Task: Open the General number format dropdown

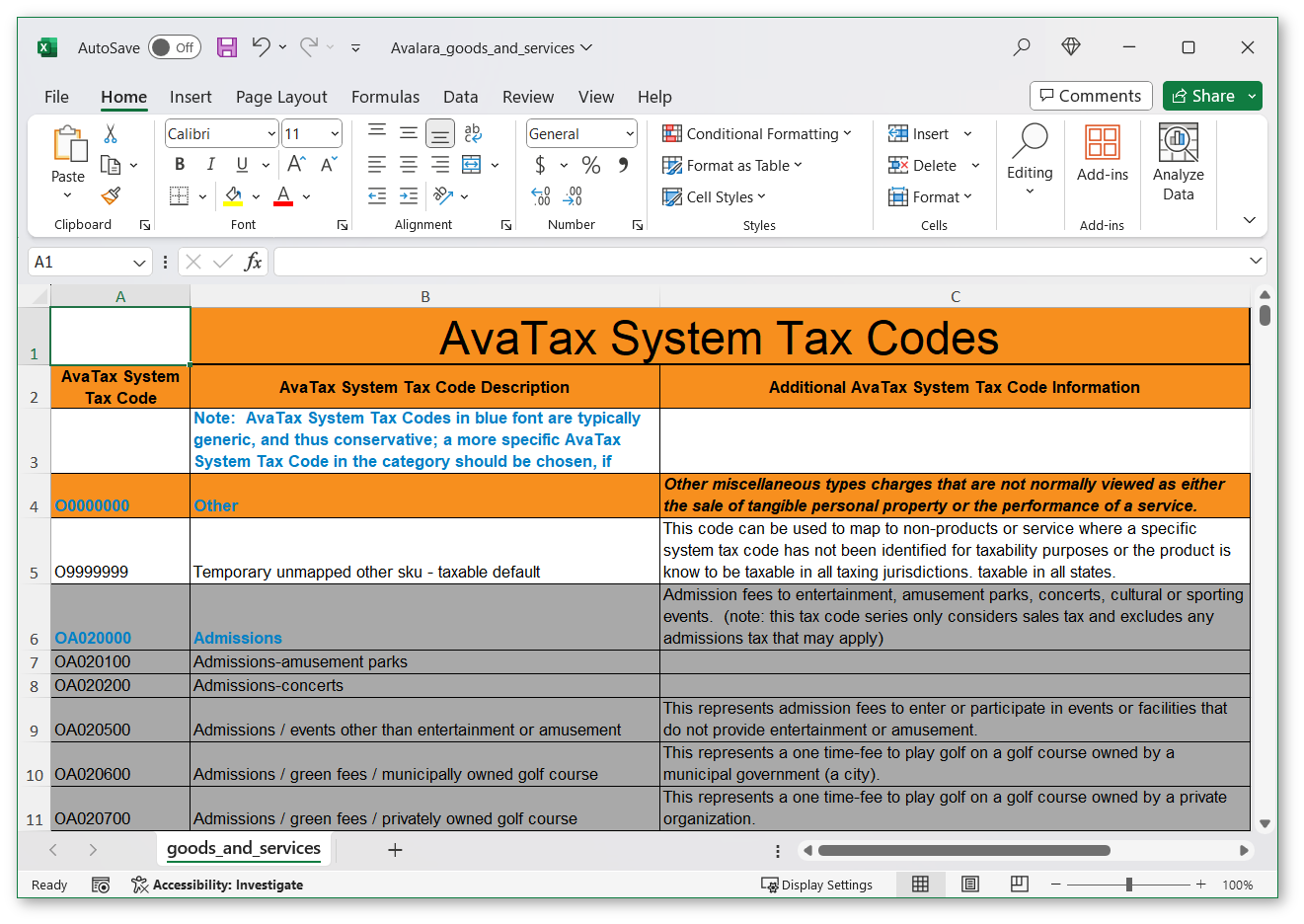Action: [x=629, y=133]
